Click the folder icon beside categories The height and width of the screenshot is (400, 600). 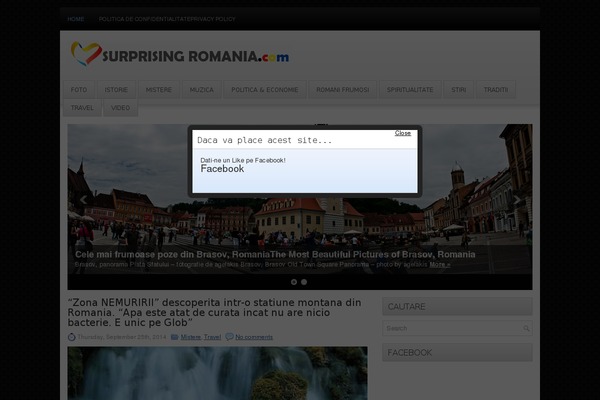175,337
